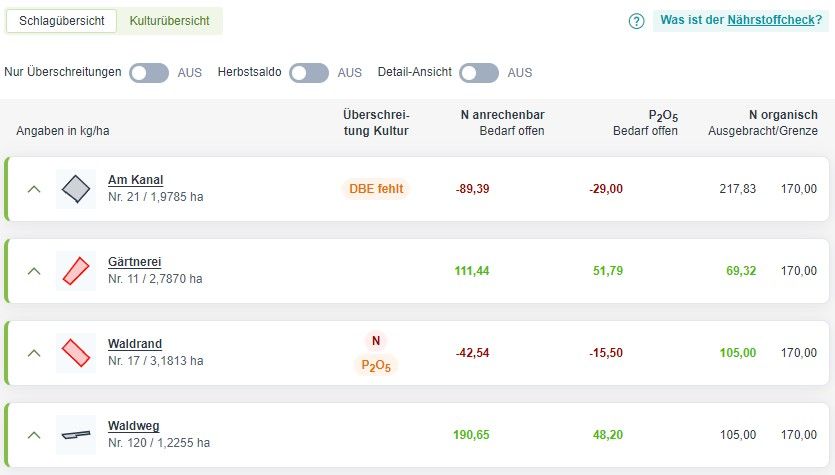Turn on the Detail-Ansicht switch
The image size is (835, 475).
click(x=479, y=73)
